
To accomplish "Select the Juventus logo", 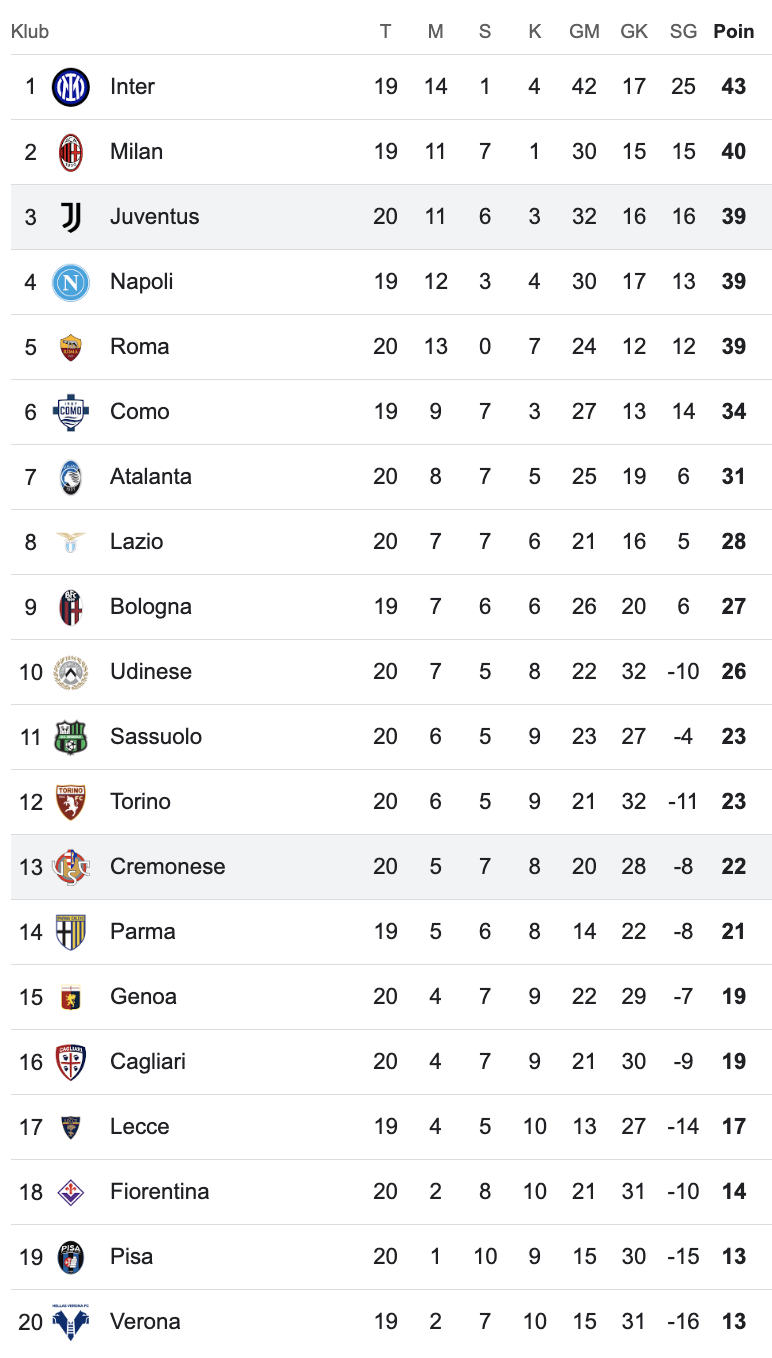I will [71, 217].
